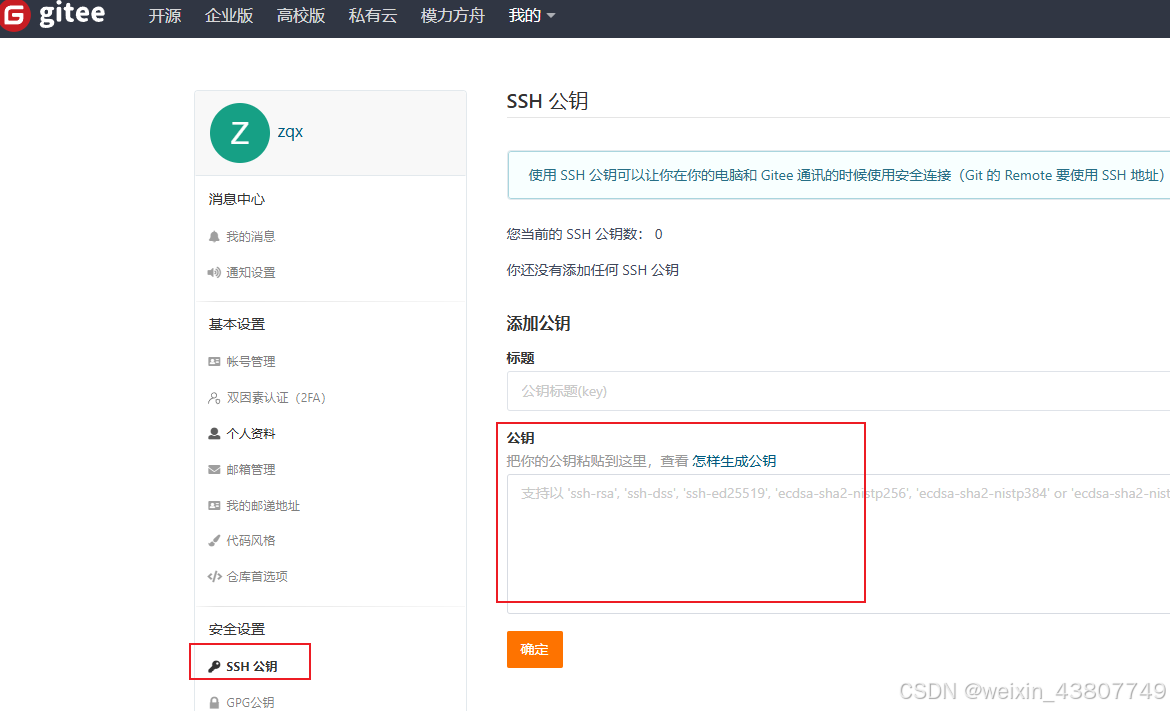1170x711 pixels.
Task: Select SSH 公钥 in security settings
Action: (x=251, y=666)
